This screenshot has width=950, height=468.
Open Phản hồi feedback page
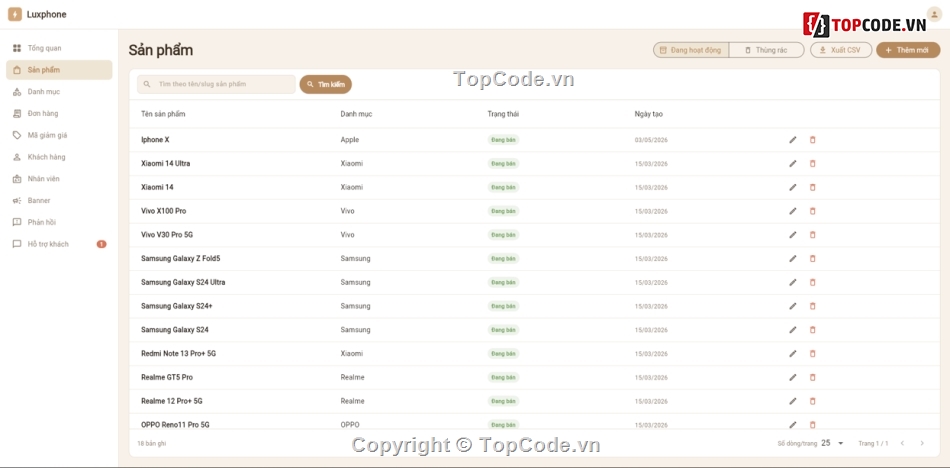pyautogui.click(x=59, y=222)
